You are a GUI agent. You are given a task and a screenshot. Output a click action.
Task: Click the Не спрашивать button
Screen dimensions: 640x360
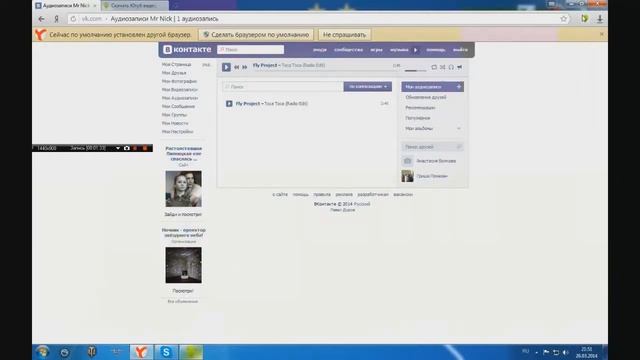pyautogui.click(x=344, y=35)
